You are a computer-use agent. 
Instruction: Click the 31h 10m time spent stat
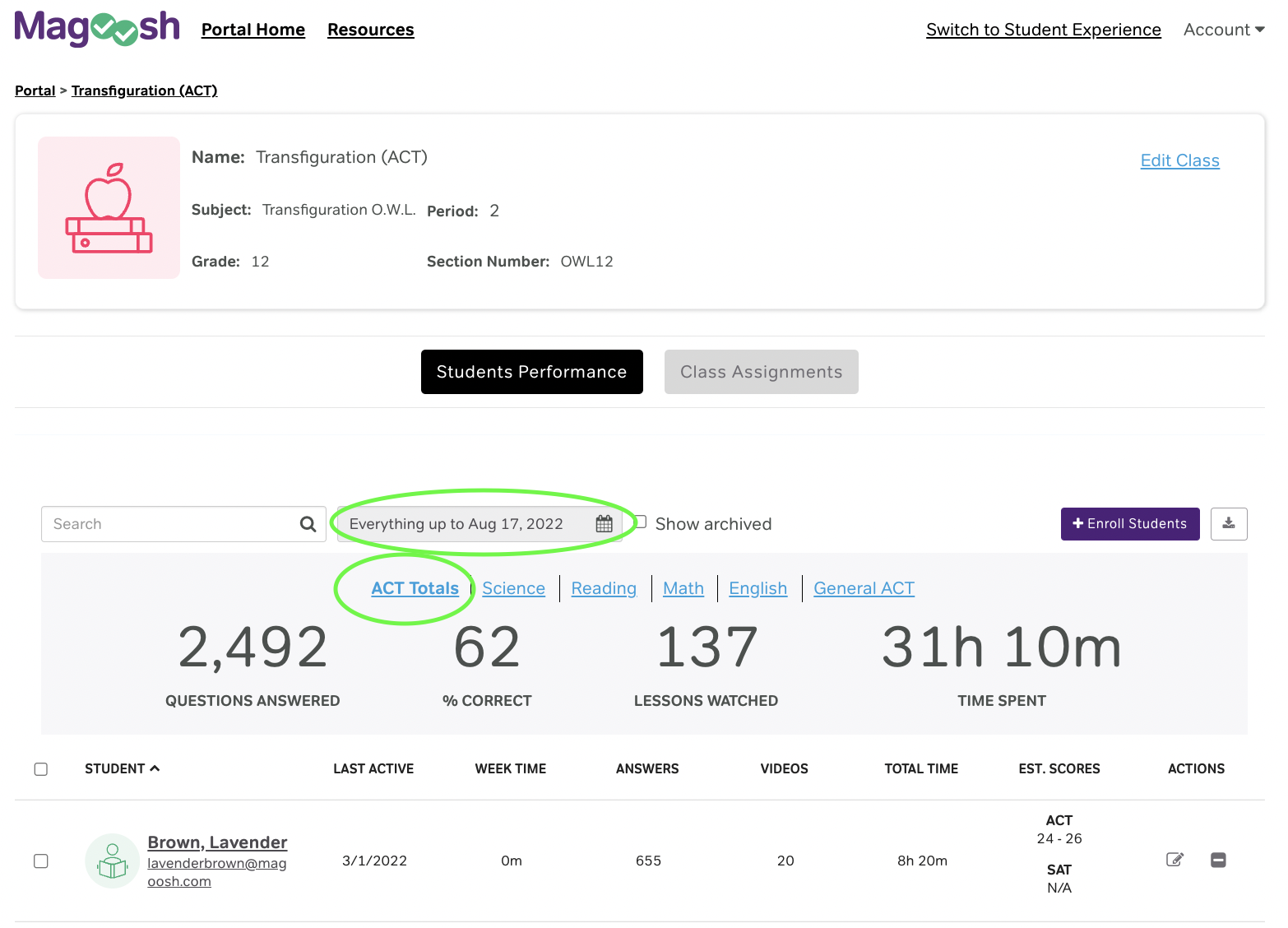click(x=1002, y=647)
